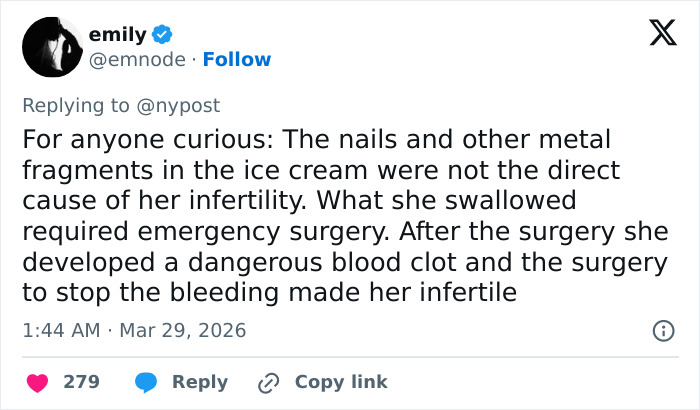Screen dimensions: 700x410
Task: Click the Mar 29, 2026 date
Action: 182,330
